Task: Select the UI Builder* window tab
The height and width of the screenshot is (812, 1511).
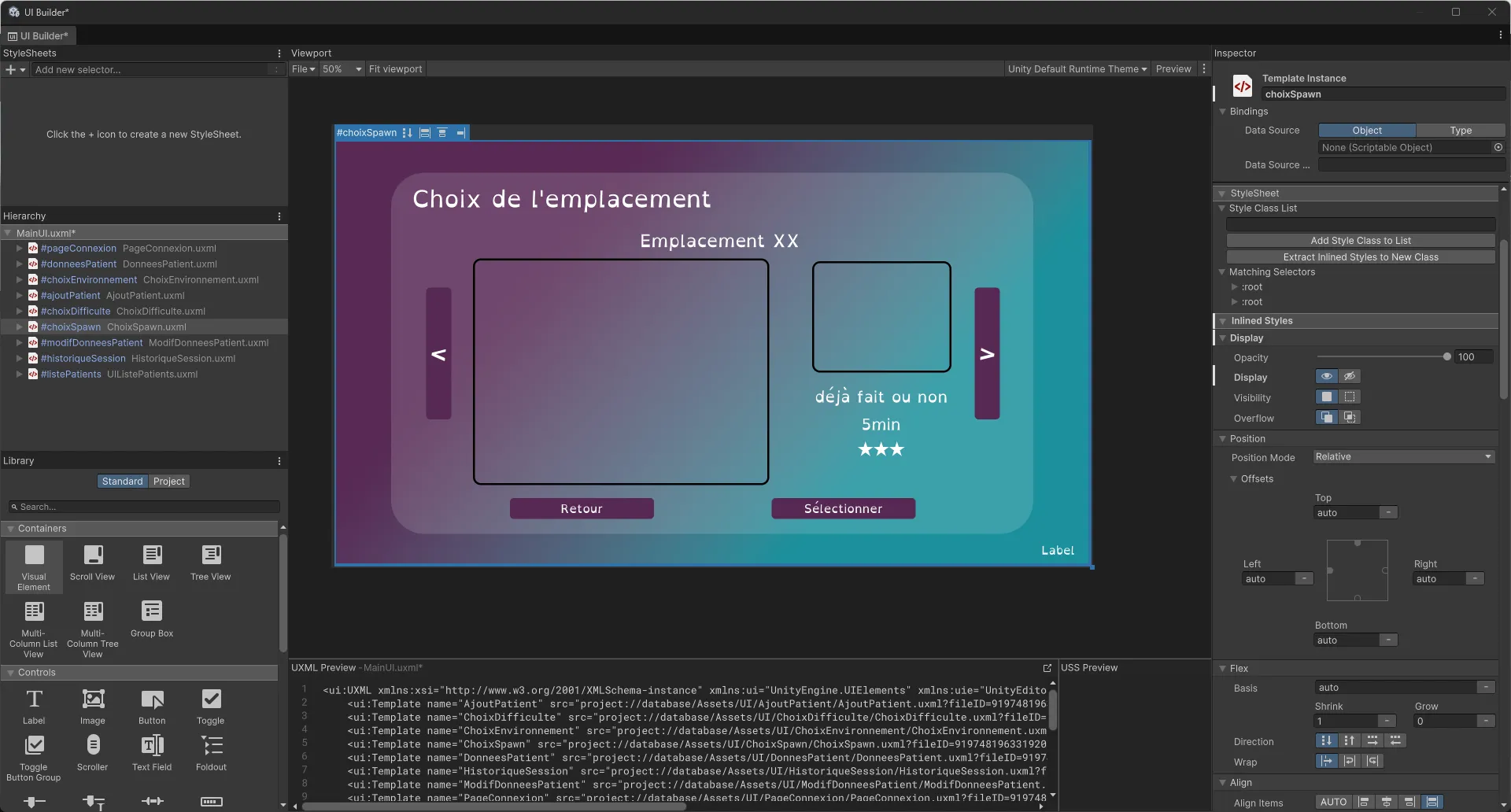Action: pyautogui.click(x=39, y=36)
